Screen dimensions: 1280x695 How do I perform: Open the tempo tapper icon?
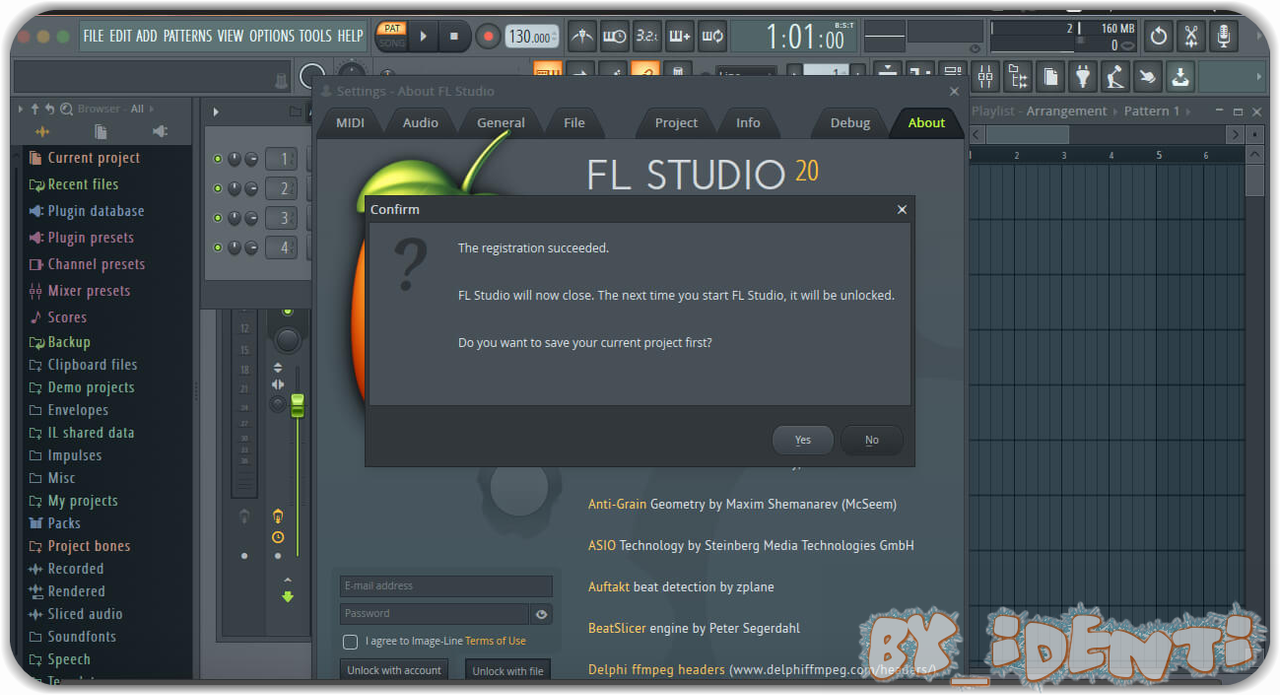pyautogui.click(x=1114, y=76)
